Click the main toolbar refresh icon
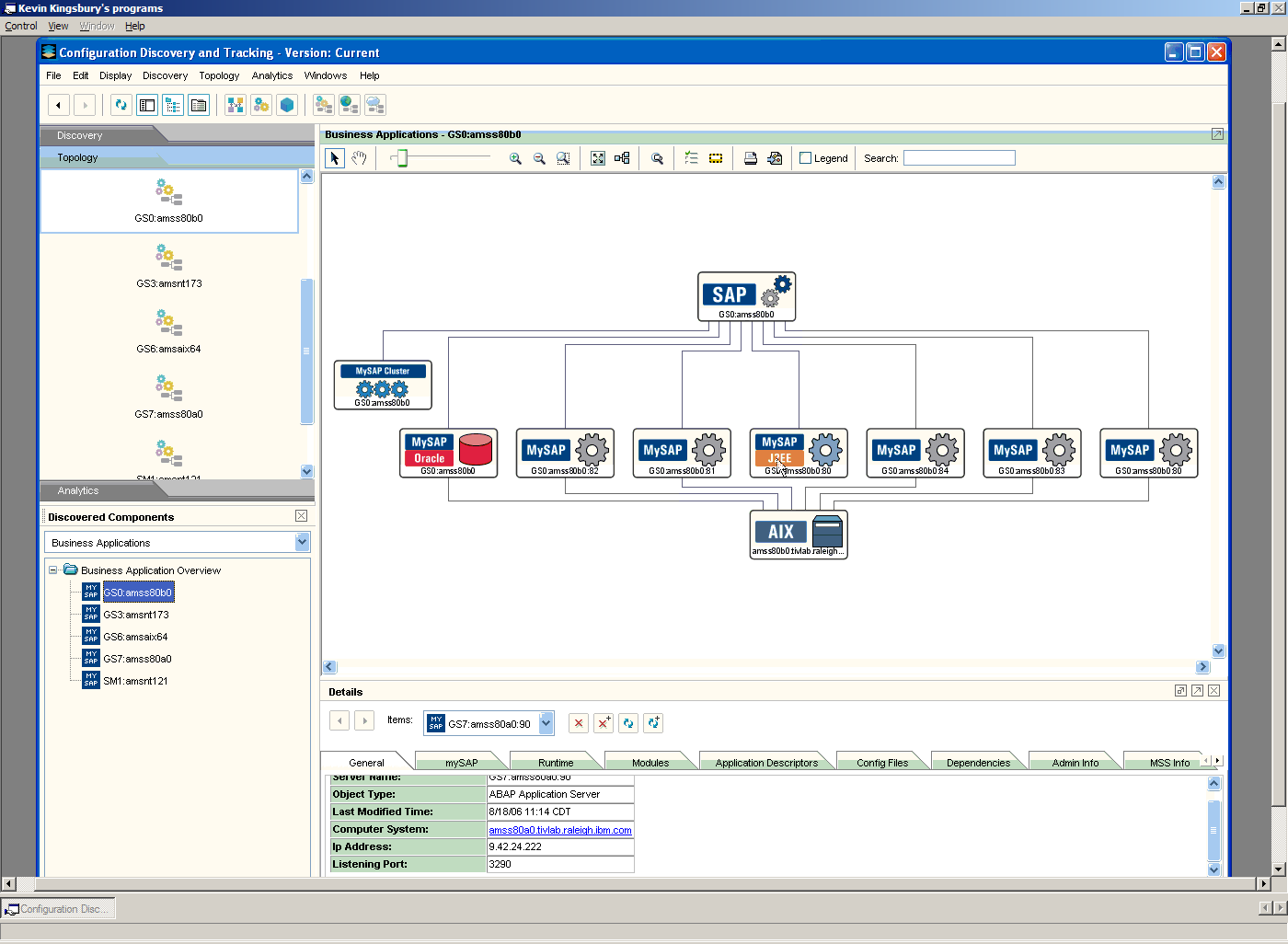The width and height of the screenshot is (1288, 944). click(121, 105)
